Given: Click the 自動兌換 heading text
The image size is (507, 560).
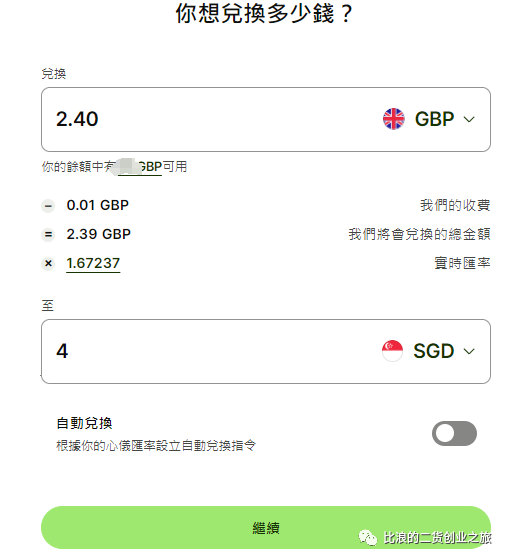Looking at the screenshot, I should click(x=84, y=424).
